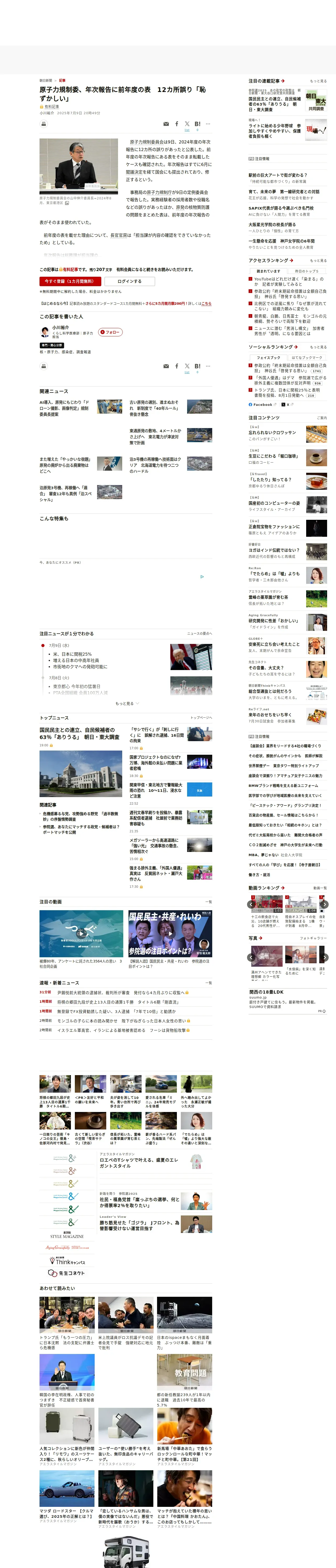Open 関連ニュース AI導入、原発にもじわり article
The height and width of the screenshot is (1568, 336).
coord(64,408)
